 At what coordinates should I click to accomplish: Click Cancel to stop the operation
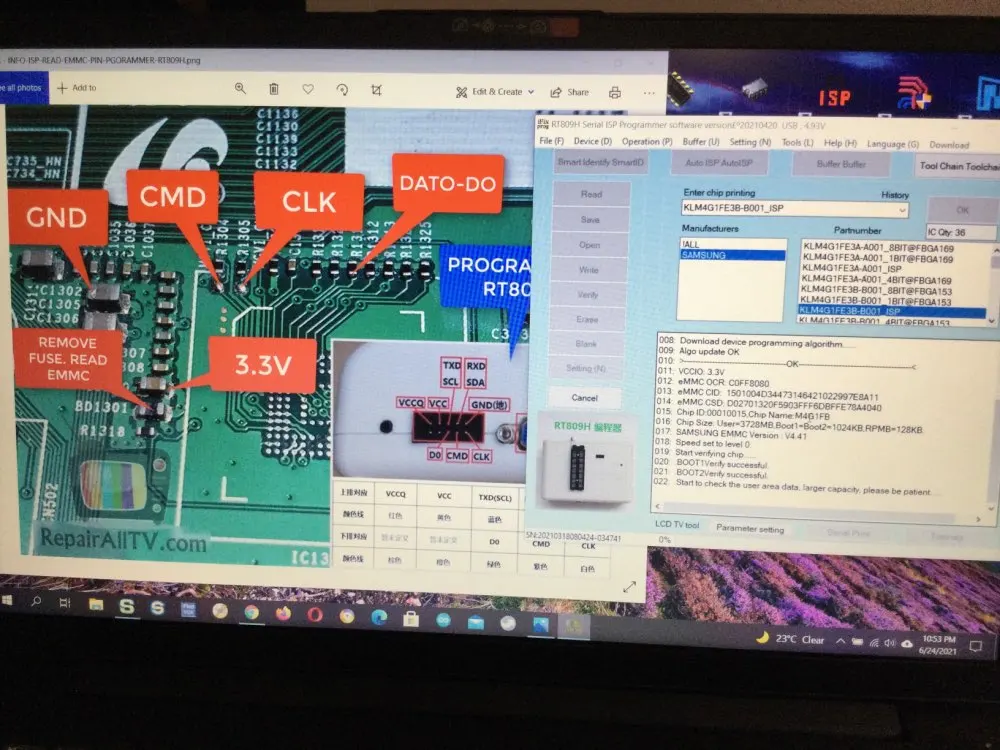pyautogui.click(x=585, y=398)
